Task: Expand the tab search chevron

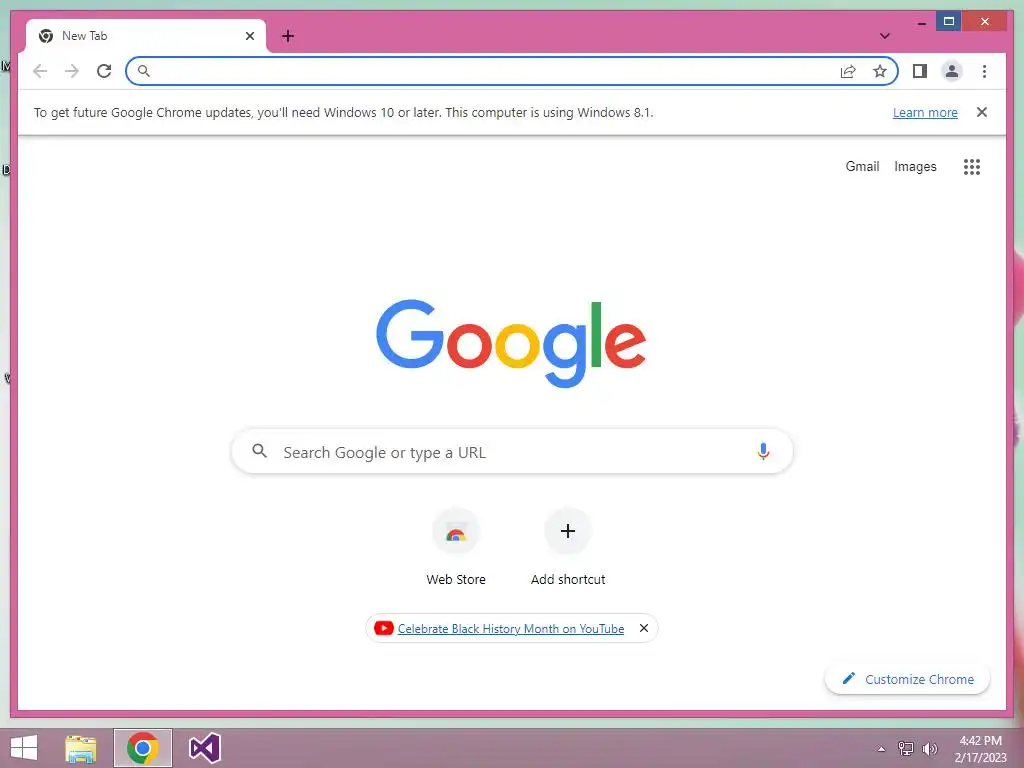Action: tap(884, 36)
